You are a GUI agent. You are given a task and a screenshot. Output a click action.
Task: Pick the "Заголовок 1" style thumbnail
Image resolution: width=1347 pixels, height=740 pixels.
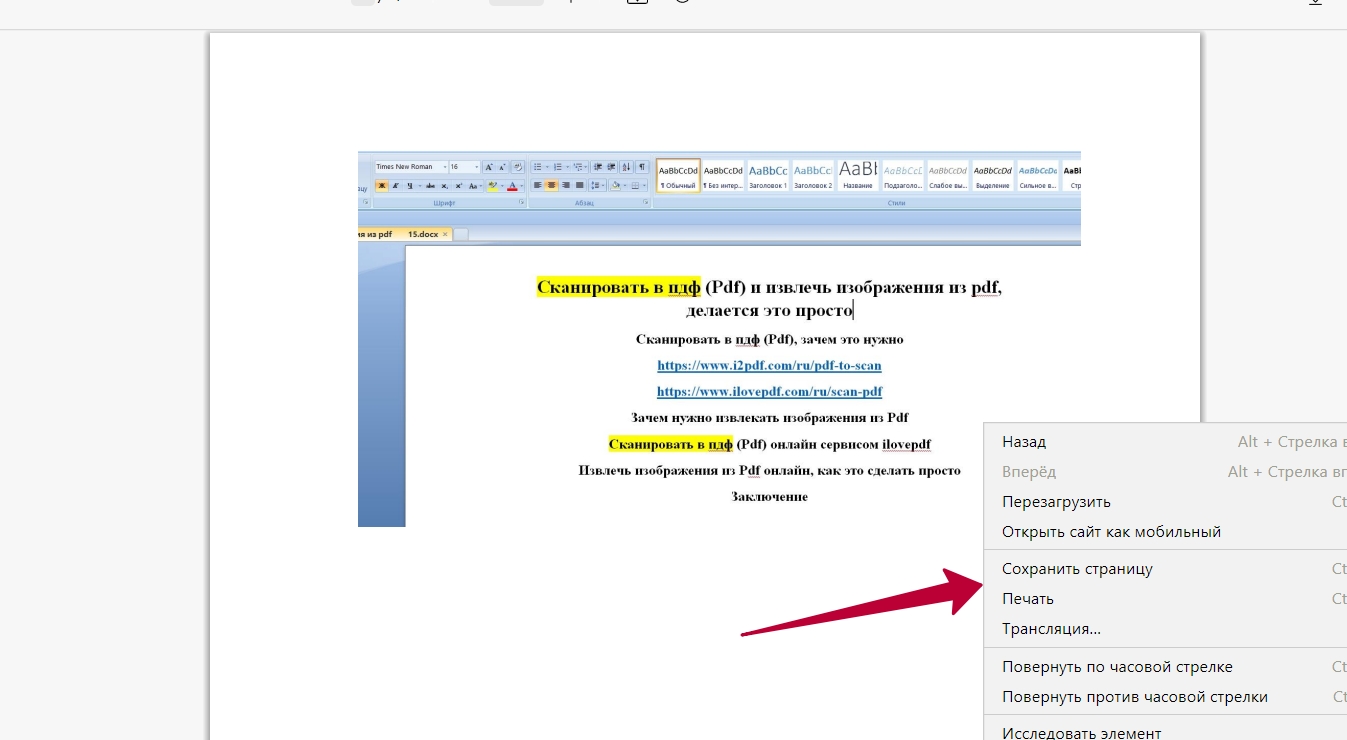pos(768,175)
